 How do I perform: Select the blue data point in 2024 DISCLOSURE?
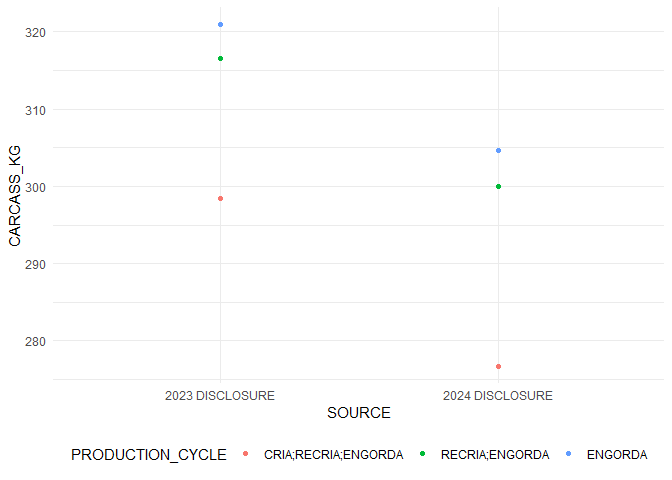pyautogui.click(x=498, y=150)
